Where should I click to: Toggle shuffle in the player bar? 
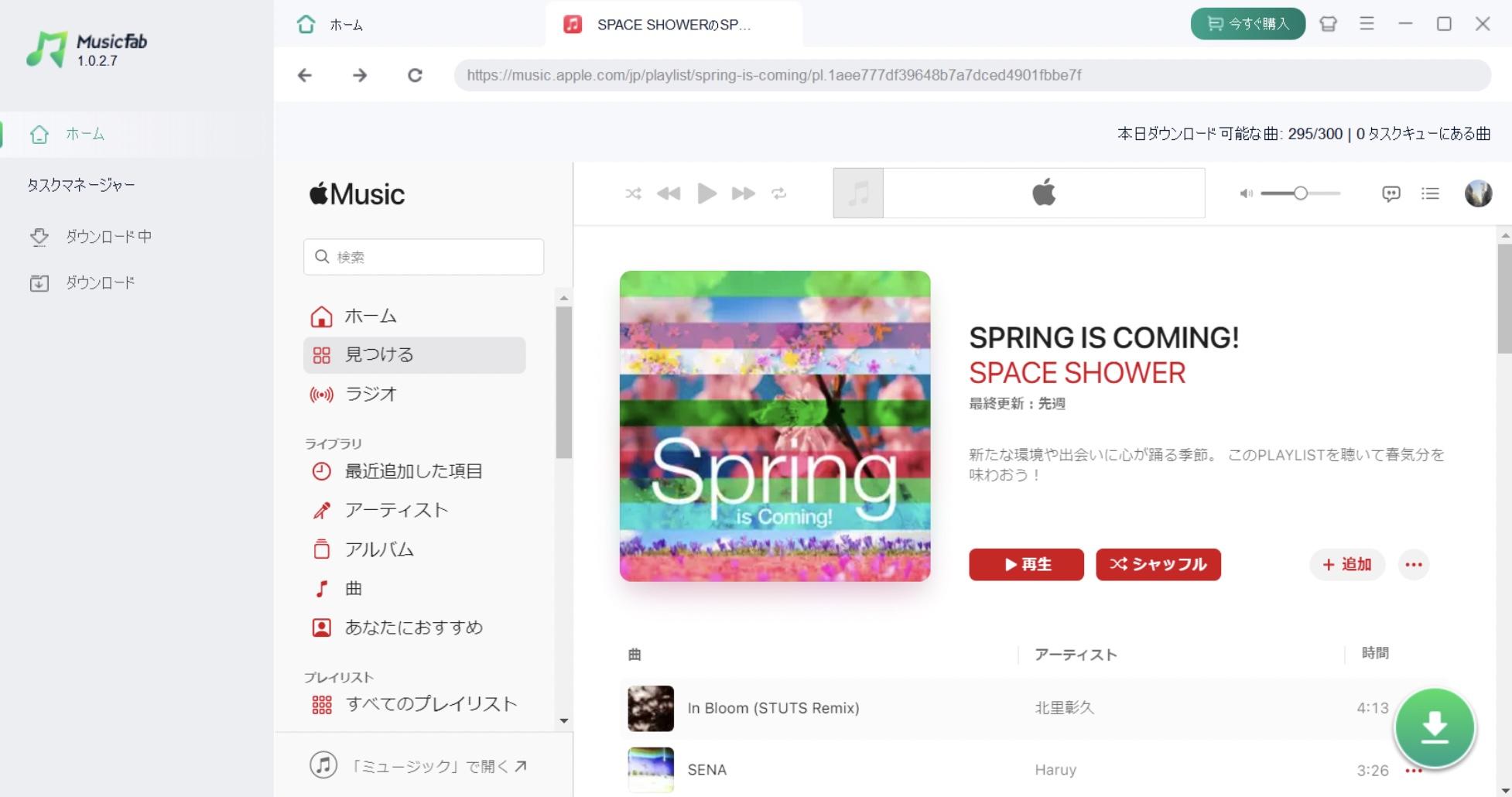pyautogui.click(x=633, y=193)
